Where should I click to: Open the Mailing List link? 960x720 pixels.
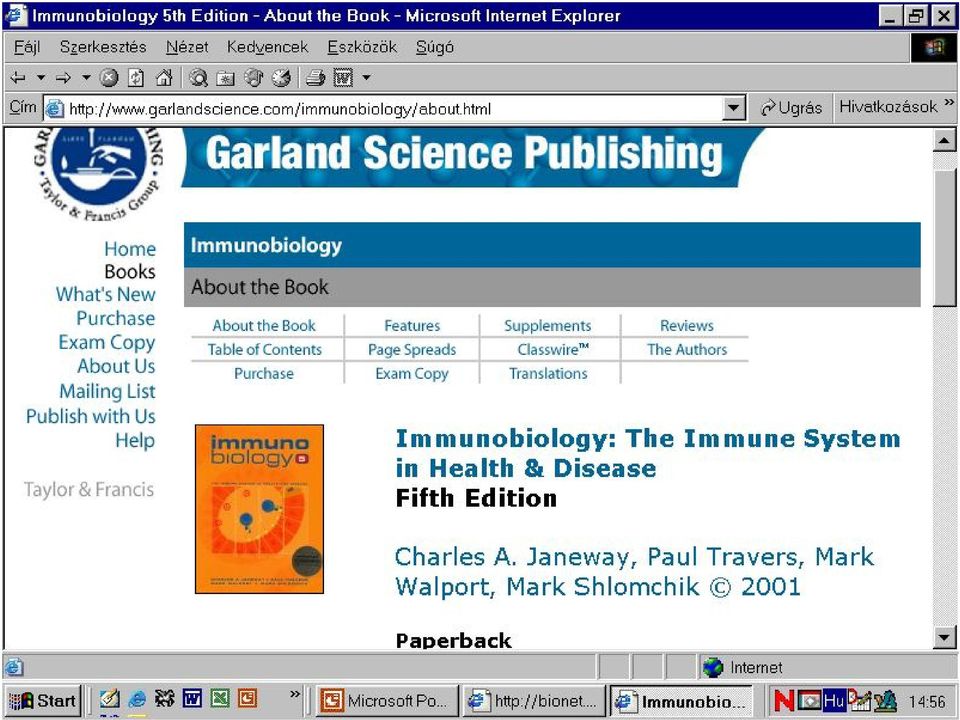(x=107, y=391)
